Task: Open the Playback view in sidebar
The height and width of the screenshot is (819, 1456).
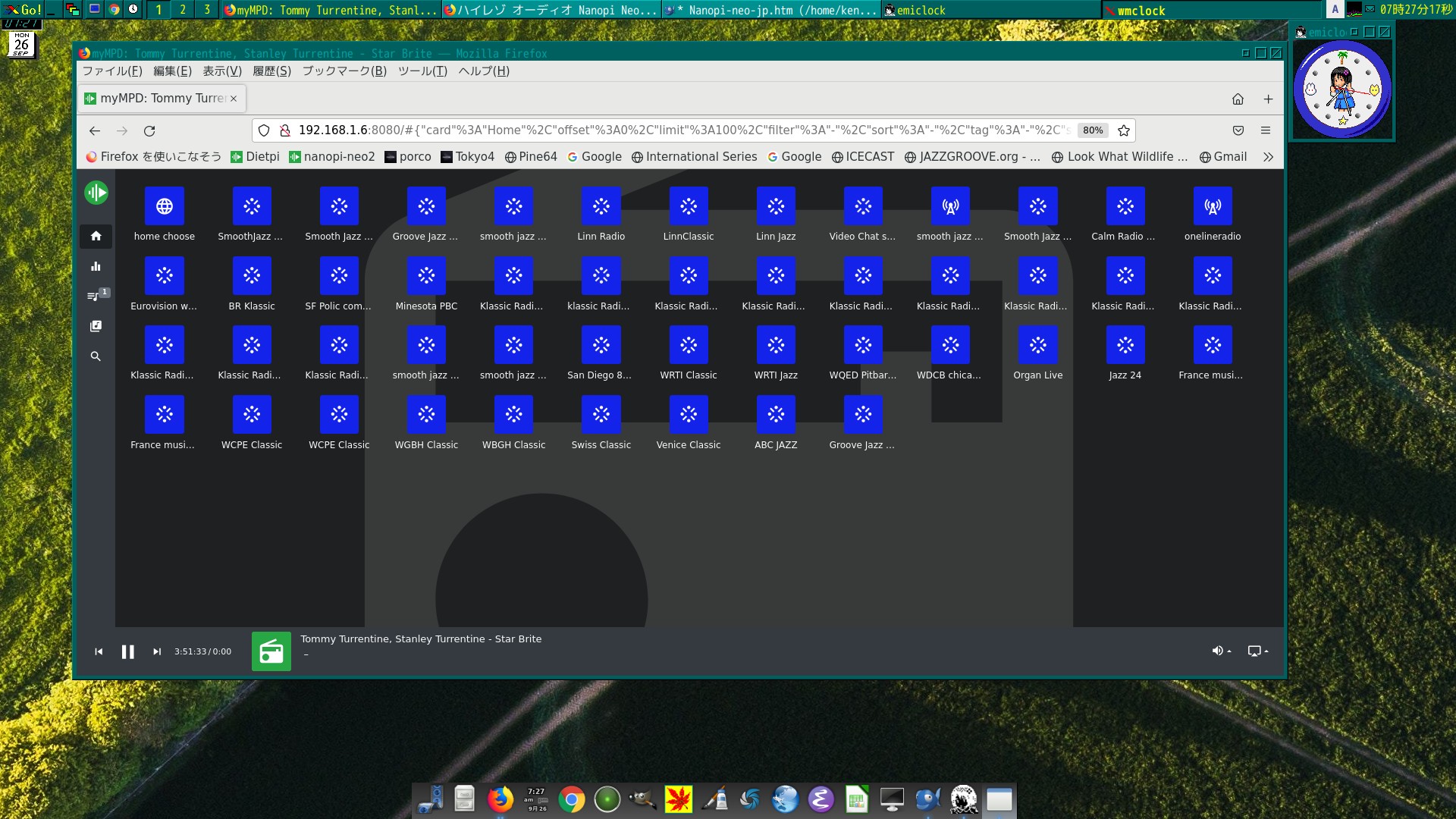Action: click(x=96, y=266)
